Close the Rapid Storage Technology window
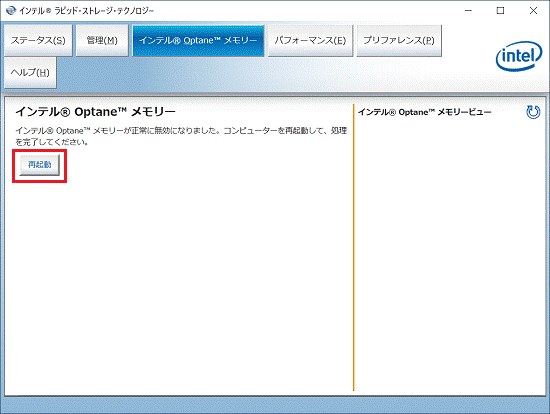The width and height of the screenshot is (550, 414). 533,11
